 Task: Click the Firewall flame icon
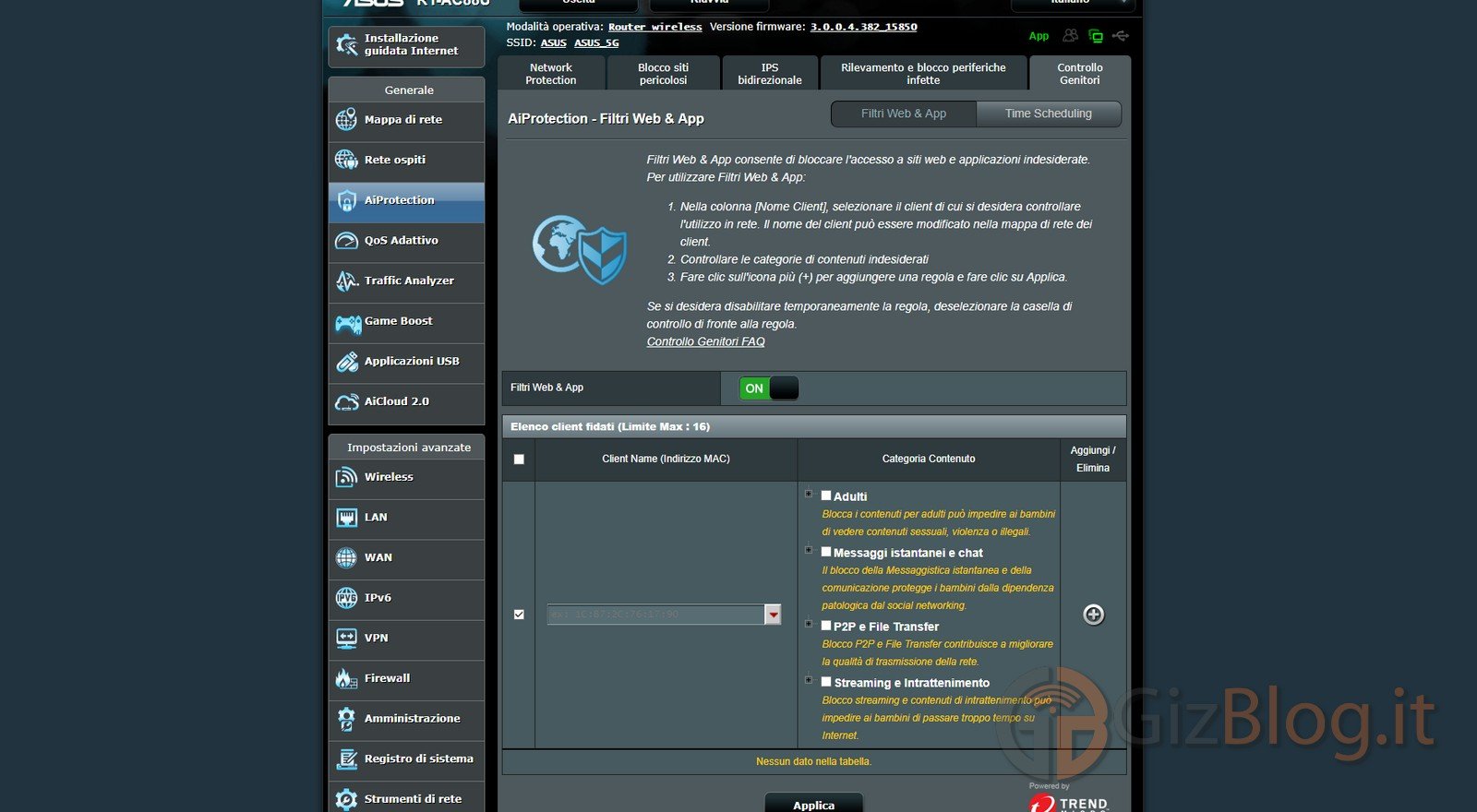(346, 679)
